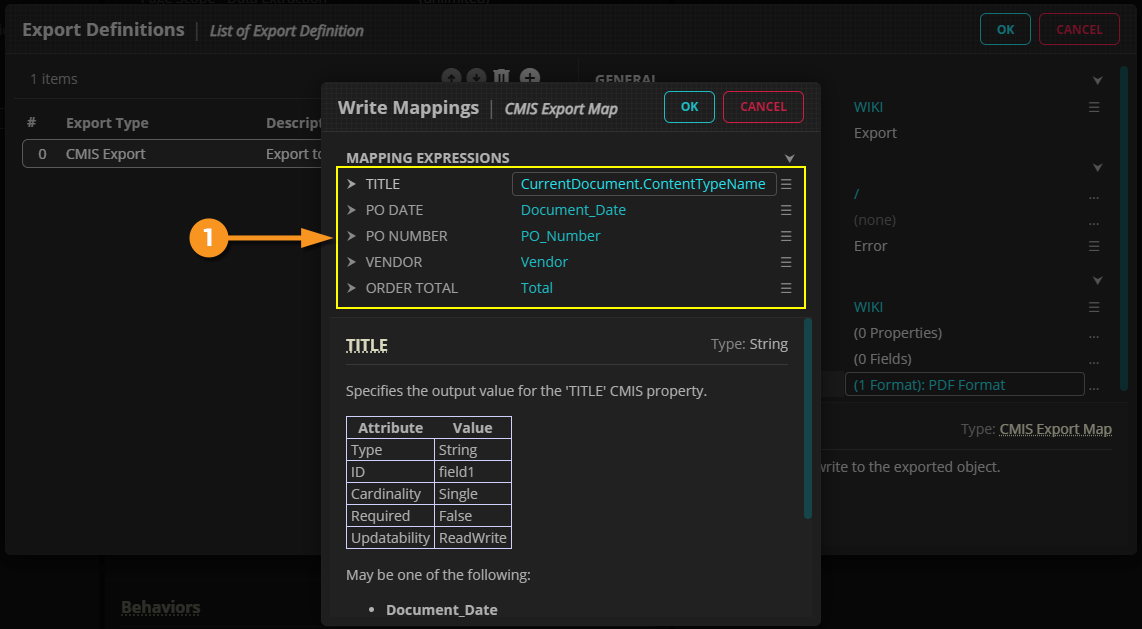Open the VENDOR row hamburger menu
This screenshot has width=1142, height=629.
[786, 262]
